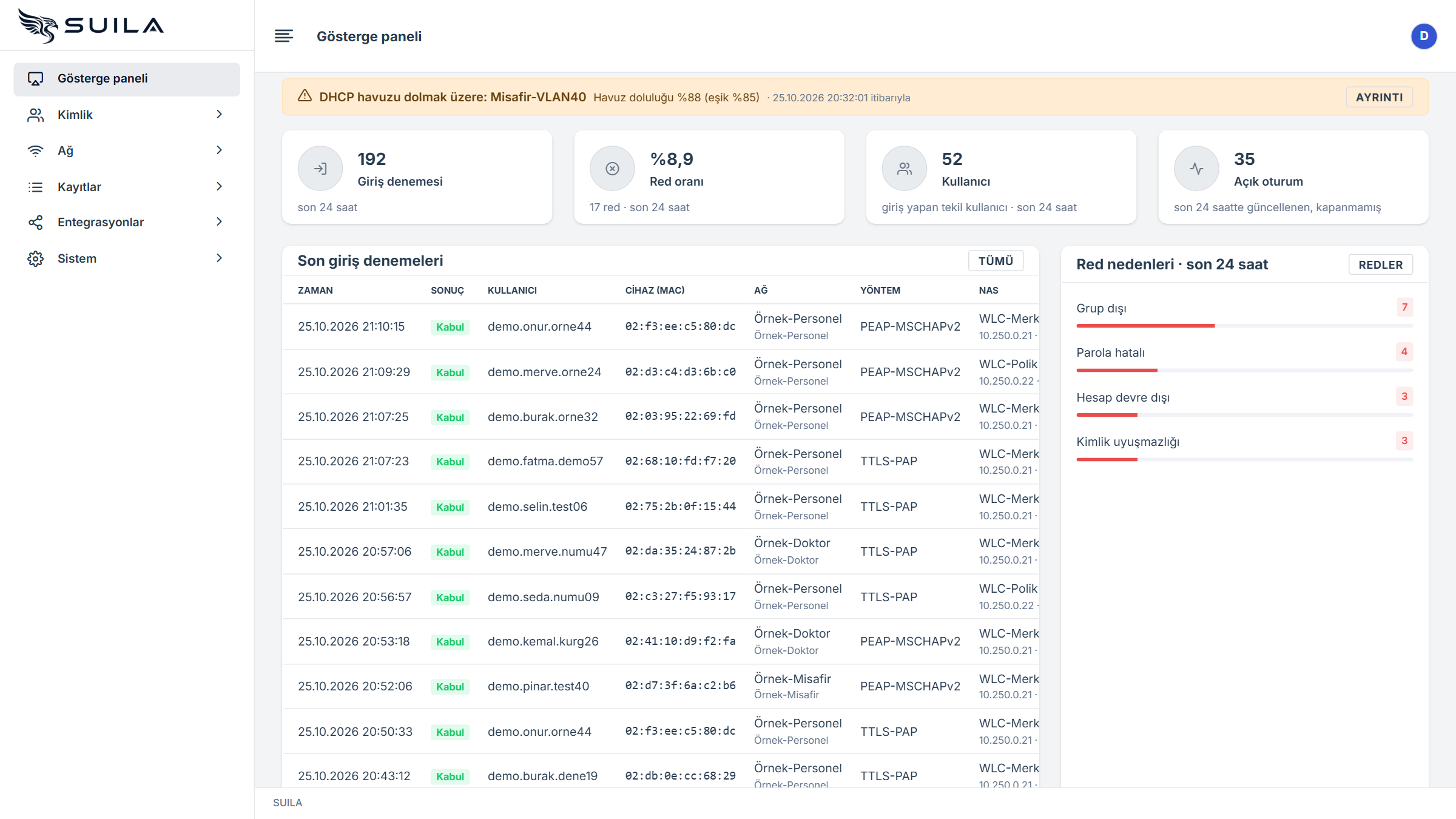
Task: Expand the Ağ menu chevron
Action: (x=220, y=150)
